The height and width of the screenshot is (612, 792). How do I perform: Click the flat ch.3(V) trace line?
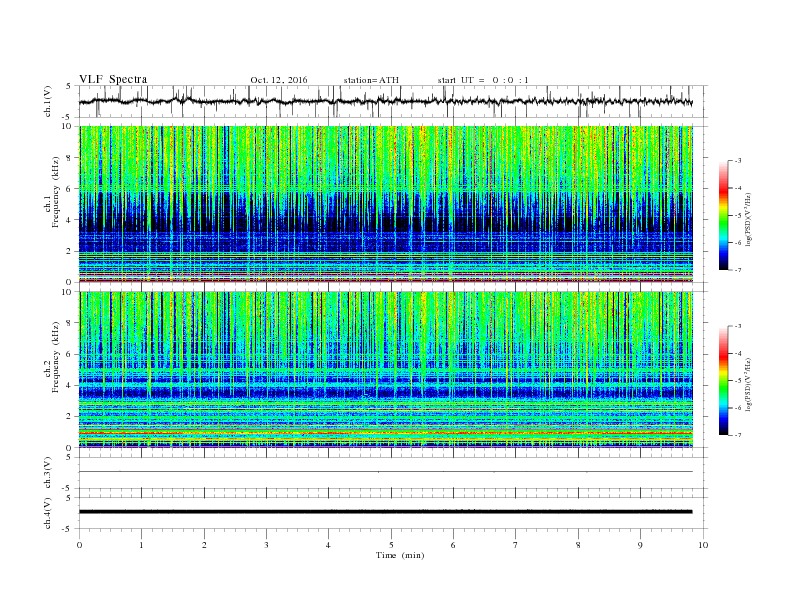point(386,472)
